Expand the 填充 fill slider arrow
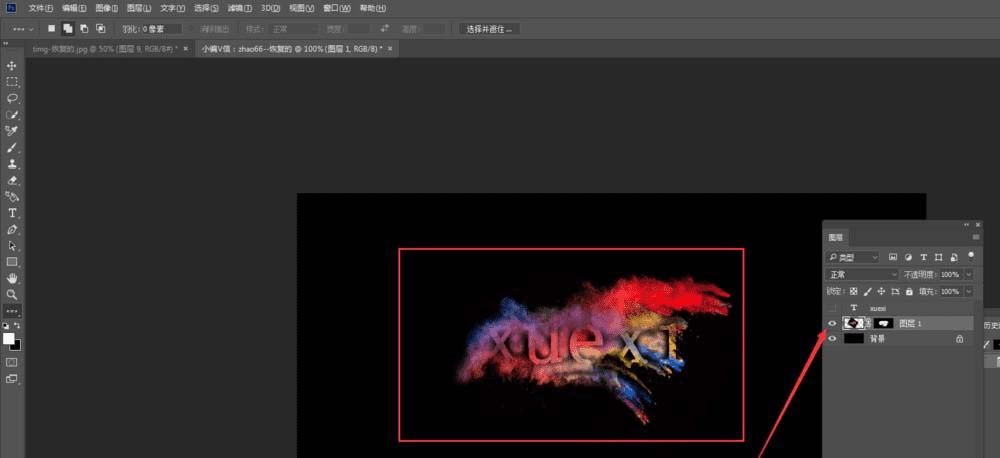This screenshot has height=458, width=1000. (969, 292)
